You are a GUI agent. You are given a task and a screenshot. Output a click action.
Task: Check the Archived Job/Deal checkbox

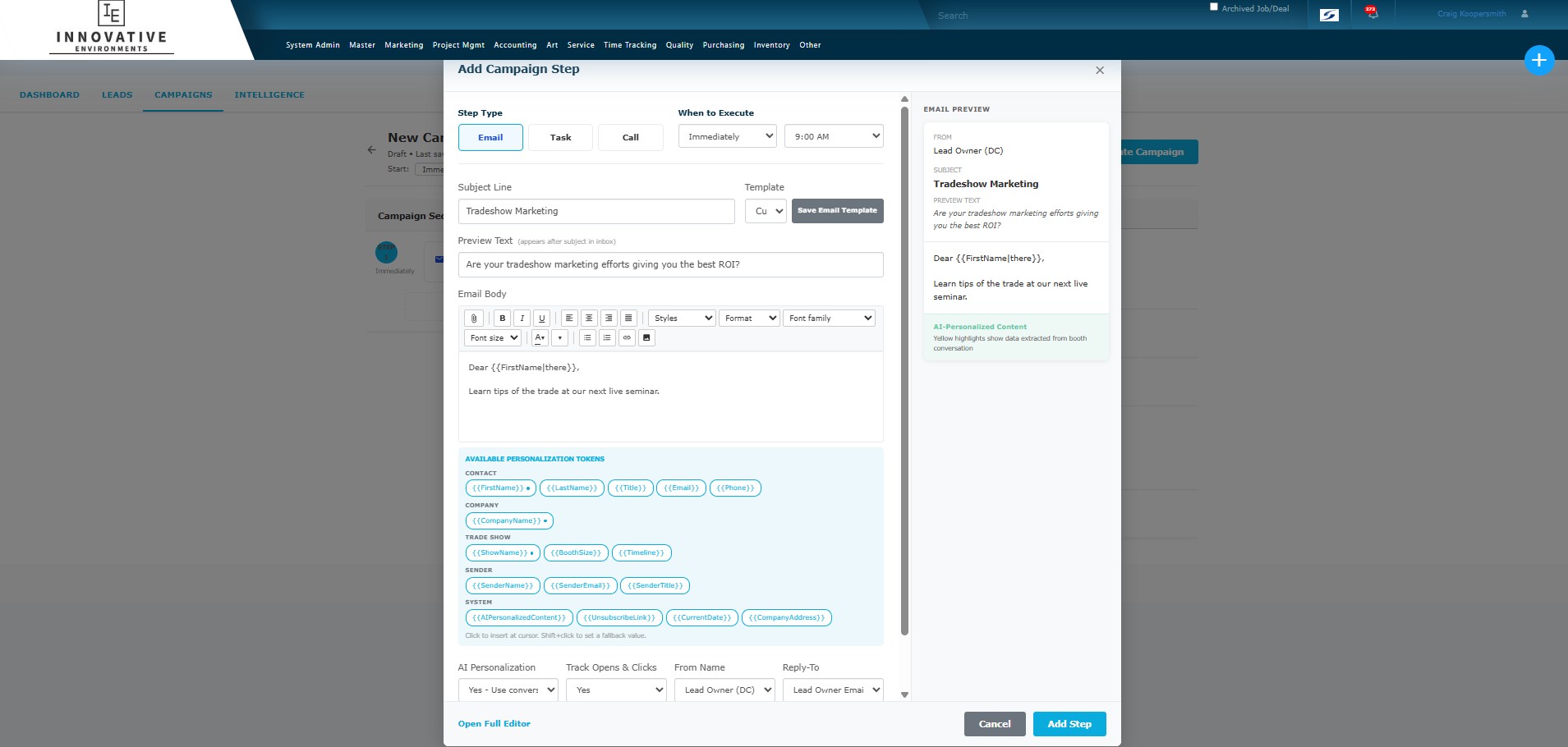pyautogui.click(x=1213, y=7)
